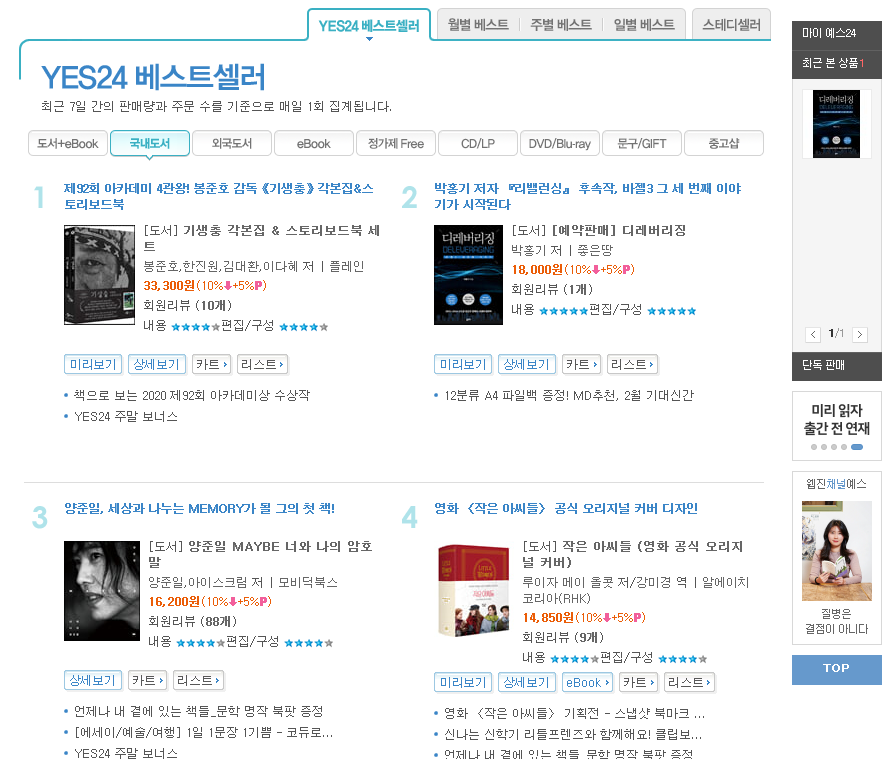Open the 단독 판매 sidebar section
Viewport: 892px width, 759px height.
837,365
